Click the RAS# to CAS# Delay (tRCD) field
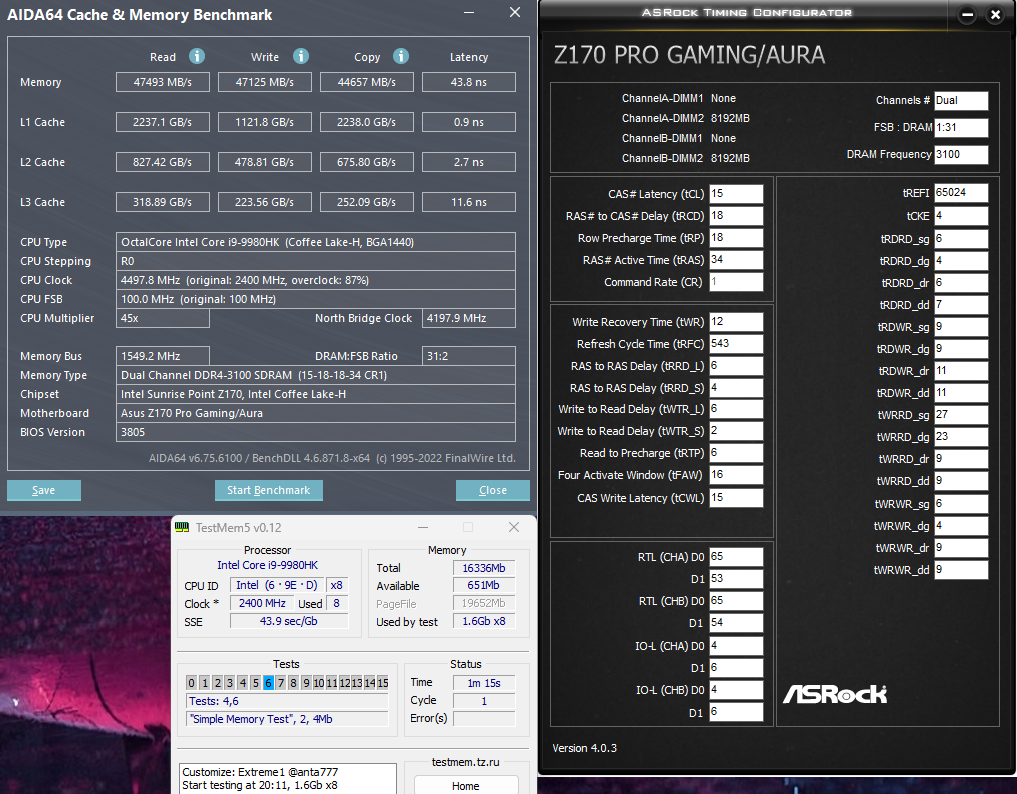Image resolution: width=1017 pixels, height=794 pixels. point(736,216)
